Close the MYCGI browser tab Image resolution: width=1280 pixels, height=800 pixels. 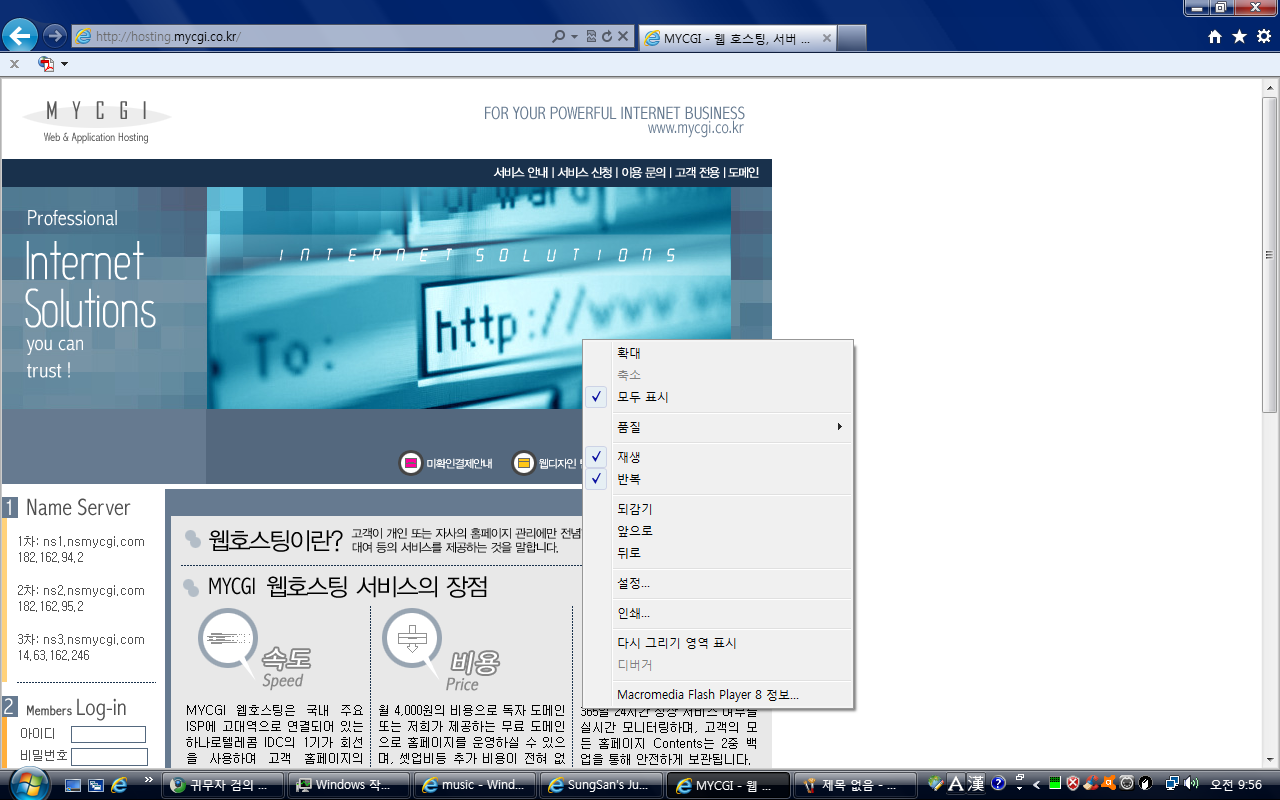826,38
